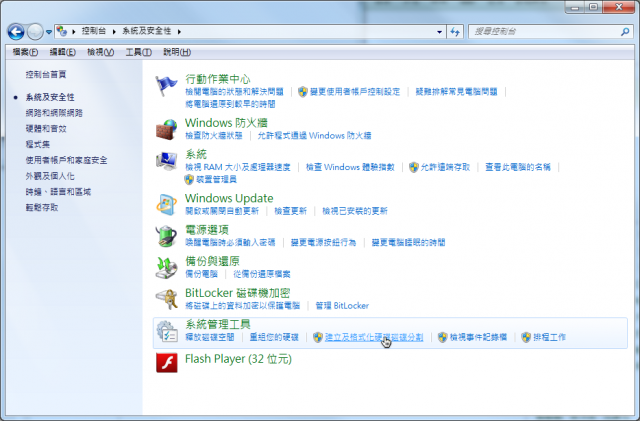640x421 pixels.
Task: Expand breadcrumb arrow after 控制台
Action: click(x=114, y=31)
